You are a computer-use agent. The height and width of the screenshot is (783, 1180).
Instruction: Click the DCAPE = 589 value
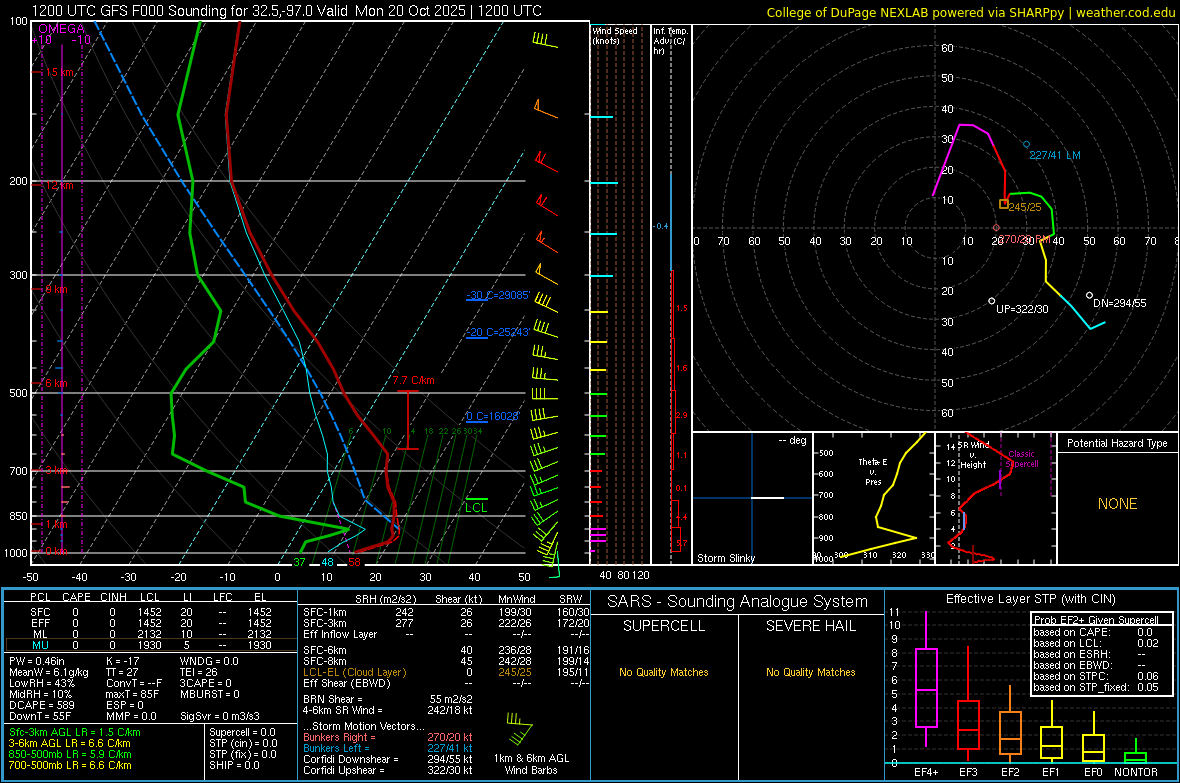41,705
